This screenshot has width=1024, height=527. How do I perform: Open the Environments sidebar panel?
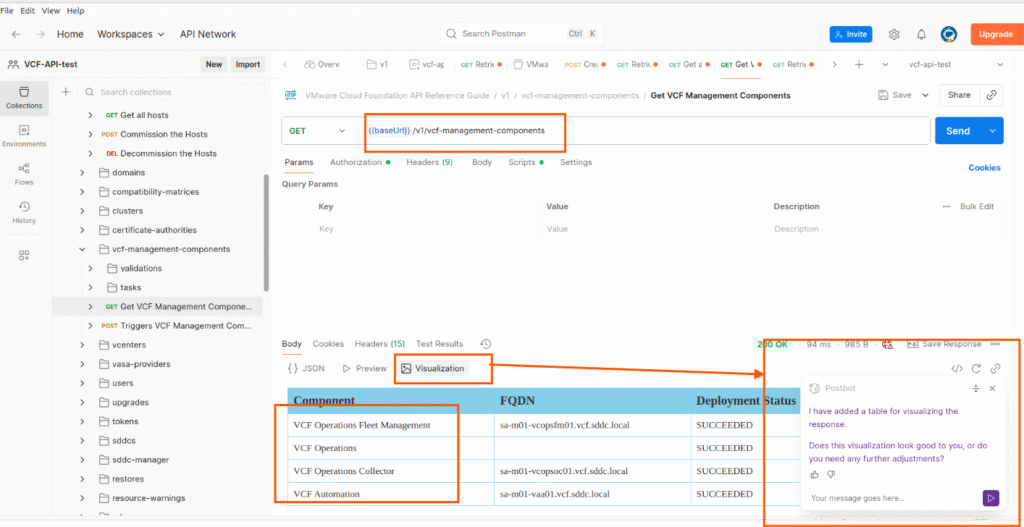(x=24, y=135)
